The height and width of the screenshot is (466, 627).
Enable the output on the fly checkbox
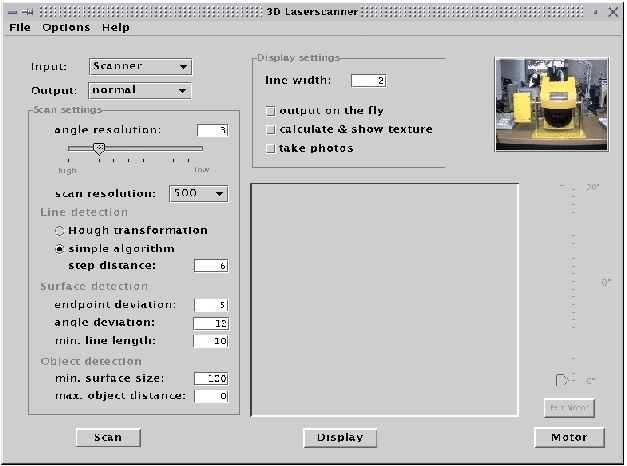point(270,111)
